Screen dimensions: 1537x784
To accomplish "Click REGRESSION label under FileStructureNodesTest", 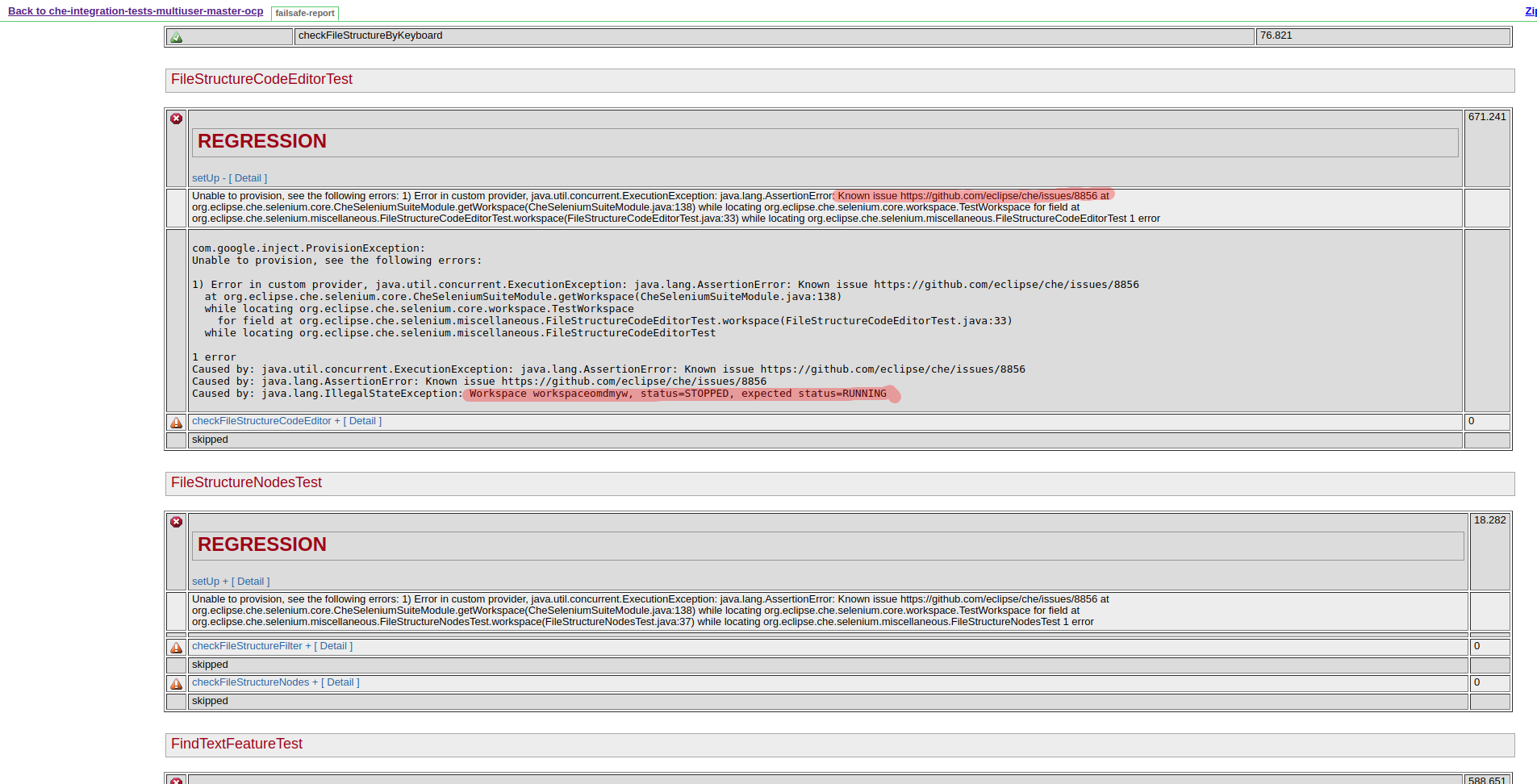I will click(262, 544).
